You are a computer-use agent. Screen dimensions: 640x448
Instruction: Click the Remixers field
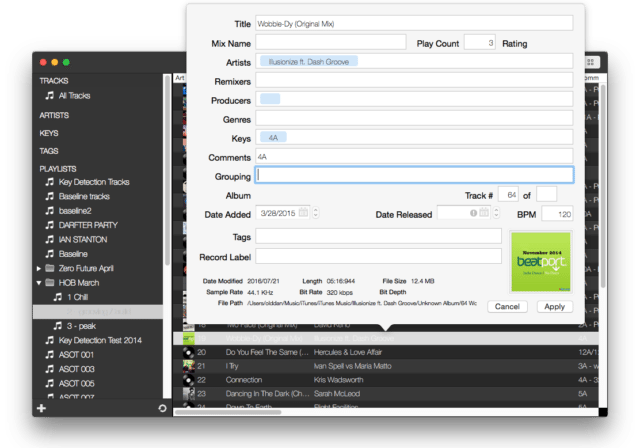point(414,80)
